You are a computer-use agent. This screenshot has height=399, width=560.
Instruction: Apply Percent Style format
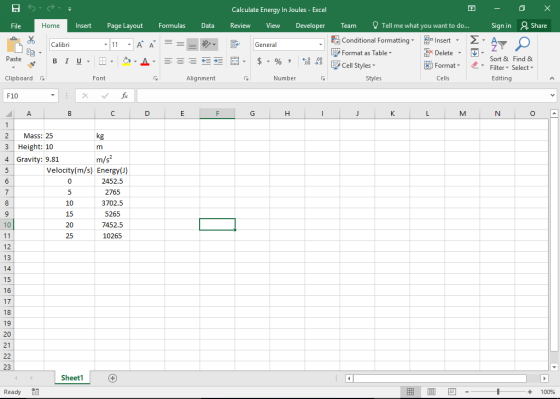pos(278,61)
